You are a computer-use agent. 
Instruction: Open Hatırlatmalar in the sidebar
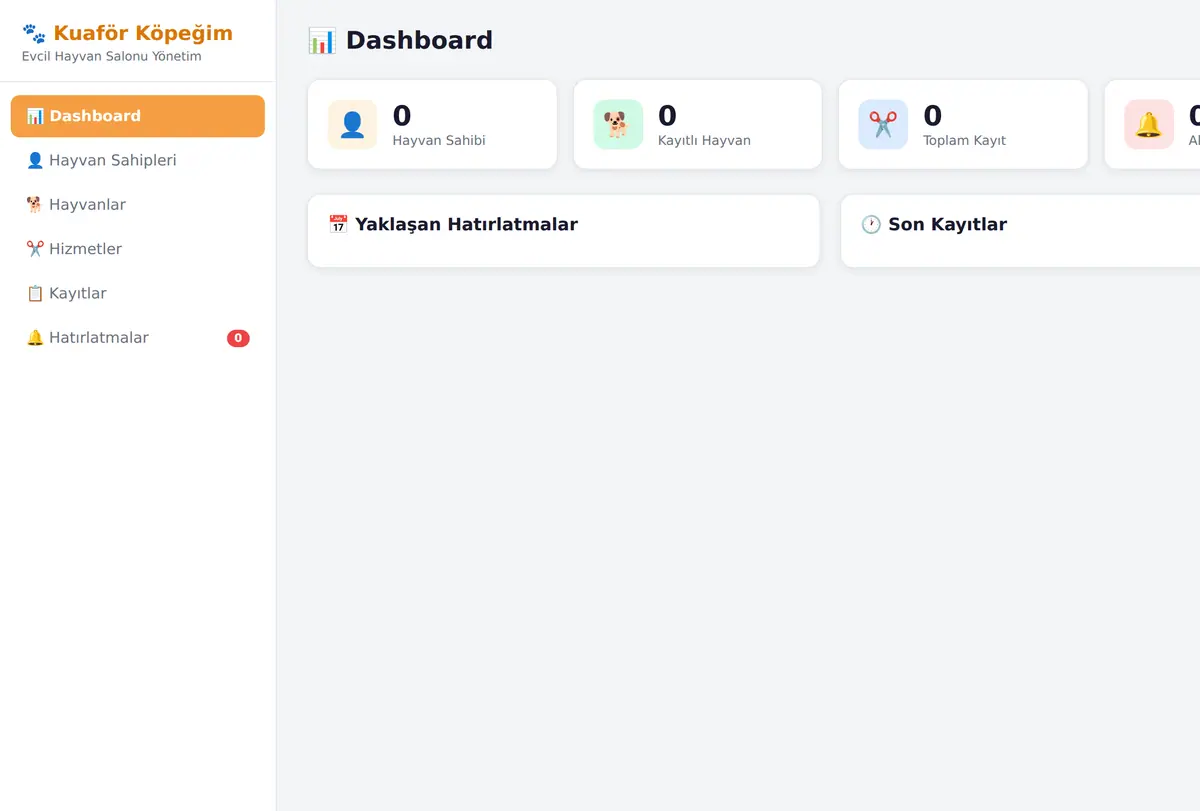point(138,338)
